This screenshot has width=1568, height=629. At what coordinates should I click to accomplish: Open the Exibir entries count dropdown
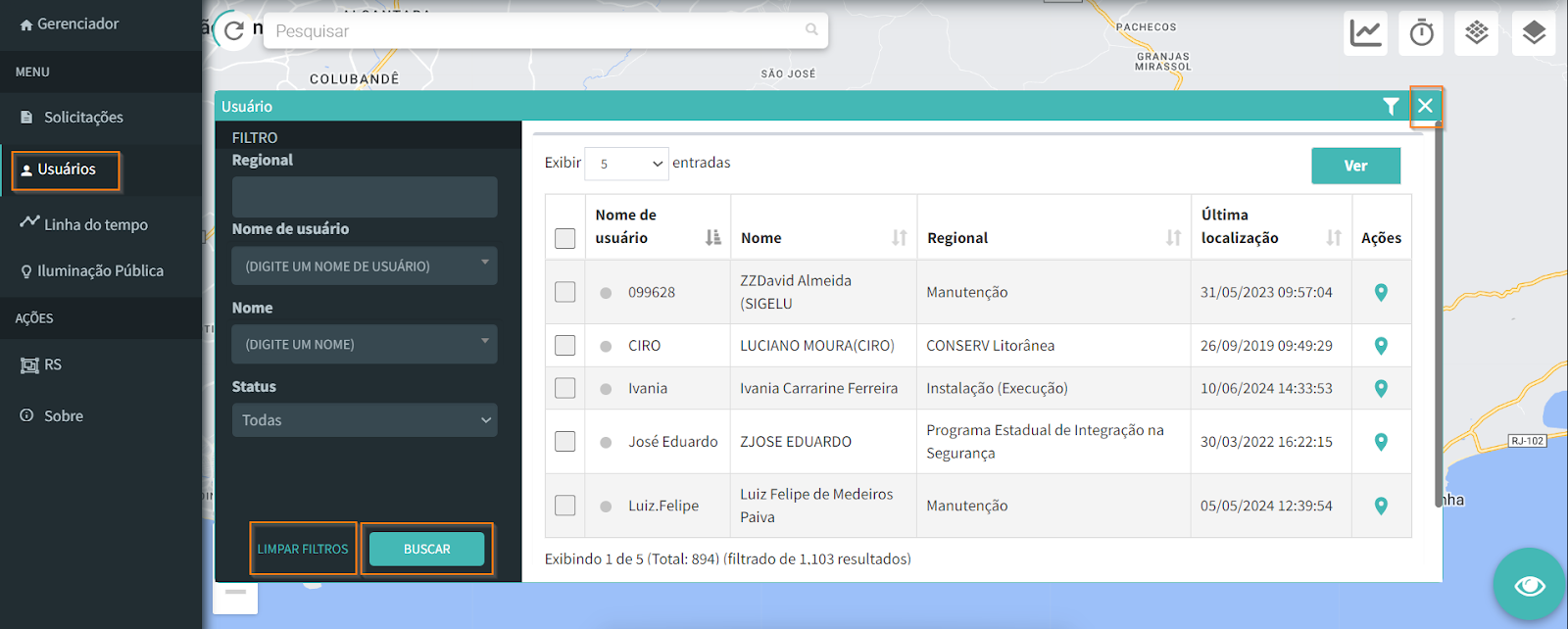pos(627,164)
